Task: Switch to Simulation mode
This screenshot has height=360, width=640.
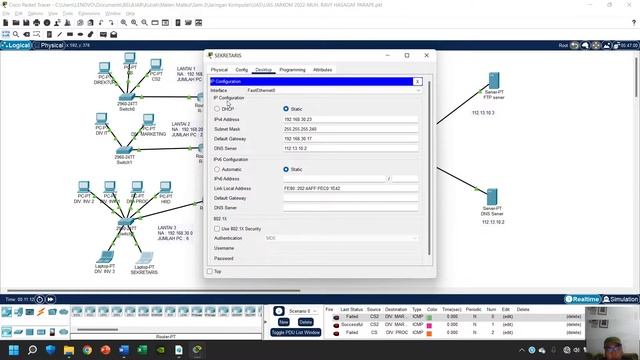Action: click(620, 299)
